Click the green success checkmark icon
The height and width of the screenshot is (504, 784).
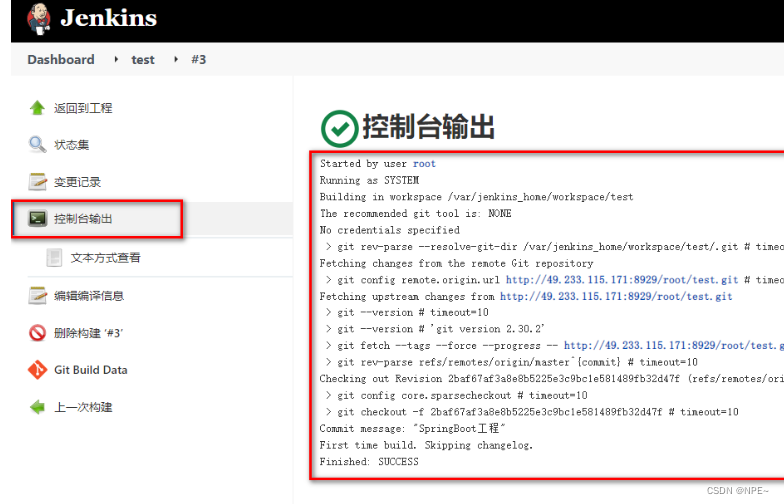pyautogui.click(x=340, y=128)
